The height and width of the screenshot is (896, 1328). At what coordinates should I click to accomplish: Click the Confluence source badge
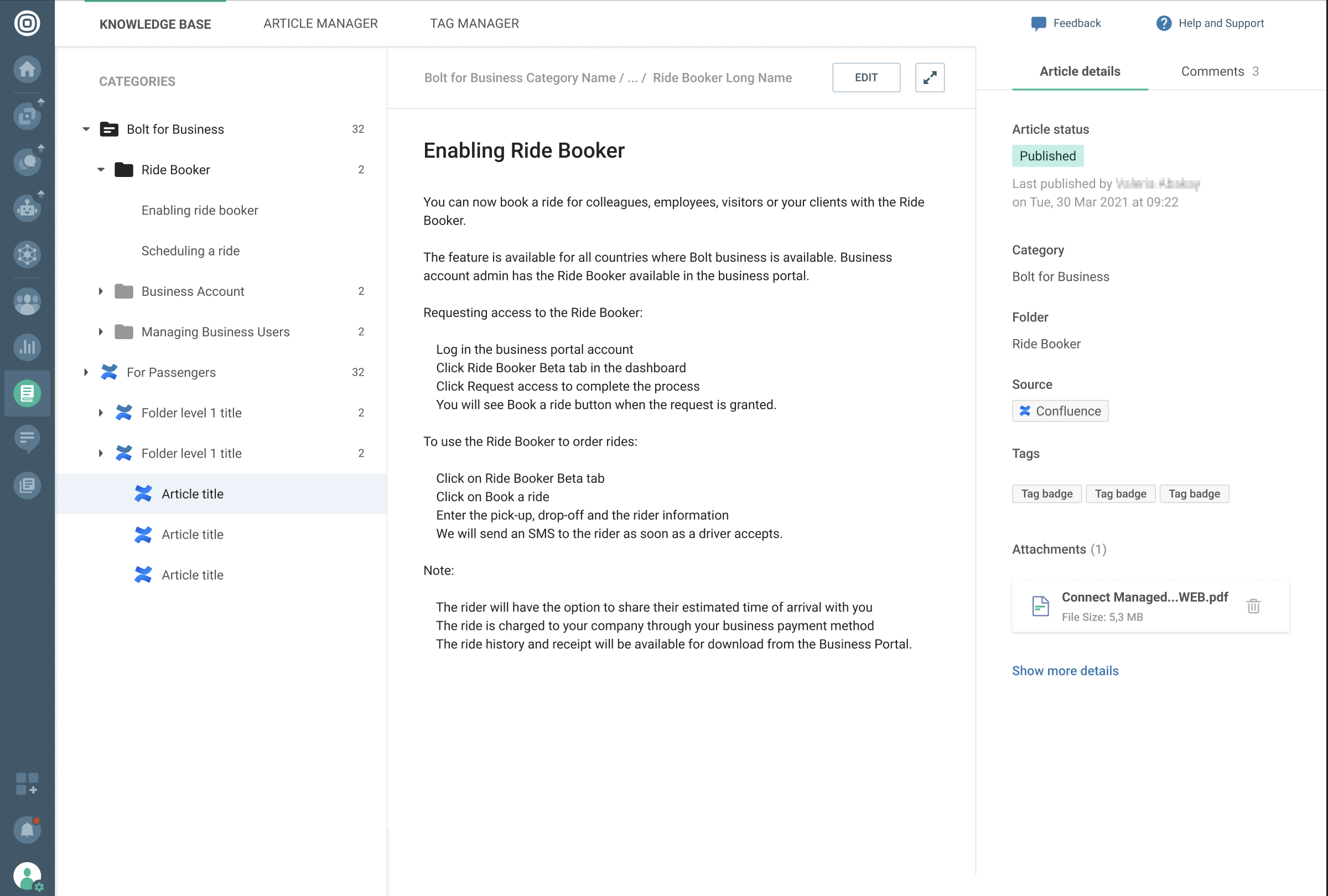coord(1060,411)
